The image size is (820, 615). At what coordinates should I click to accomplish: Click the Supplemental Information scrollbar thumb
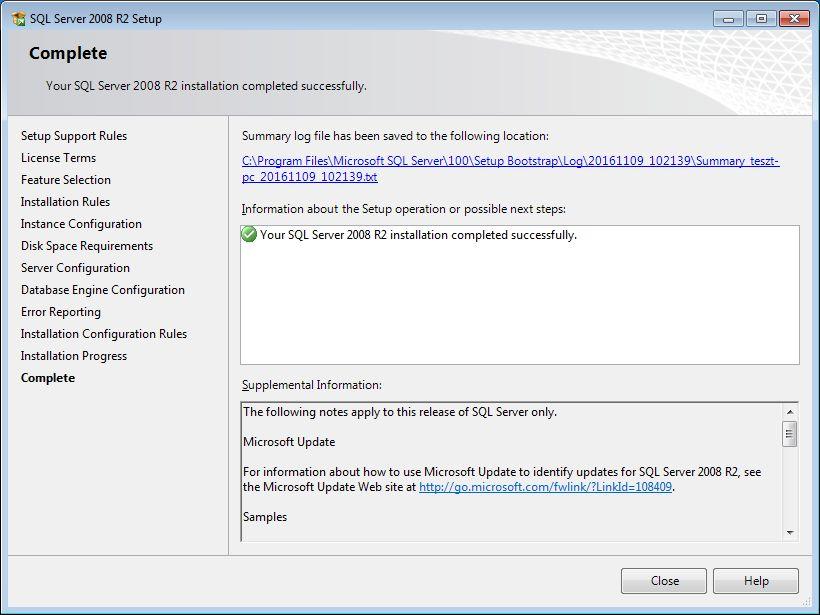[x=790, y=434]
